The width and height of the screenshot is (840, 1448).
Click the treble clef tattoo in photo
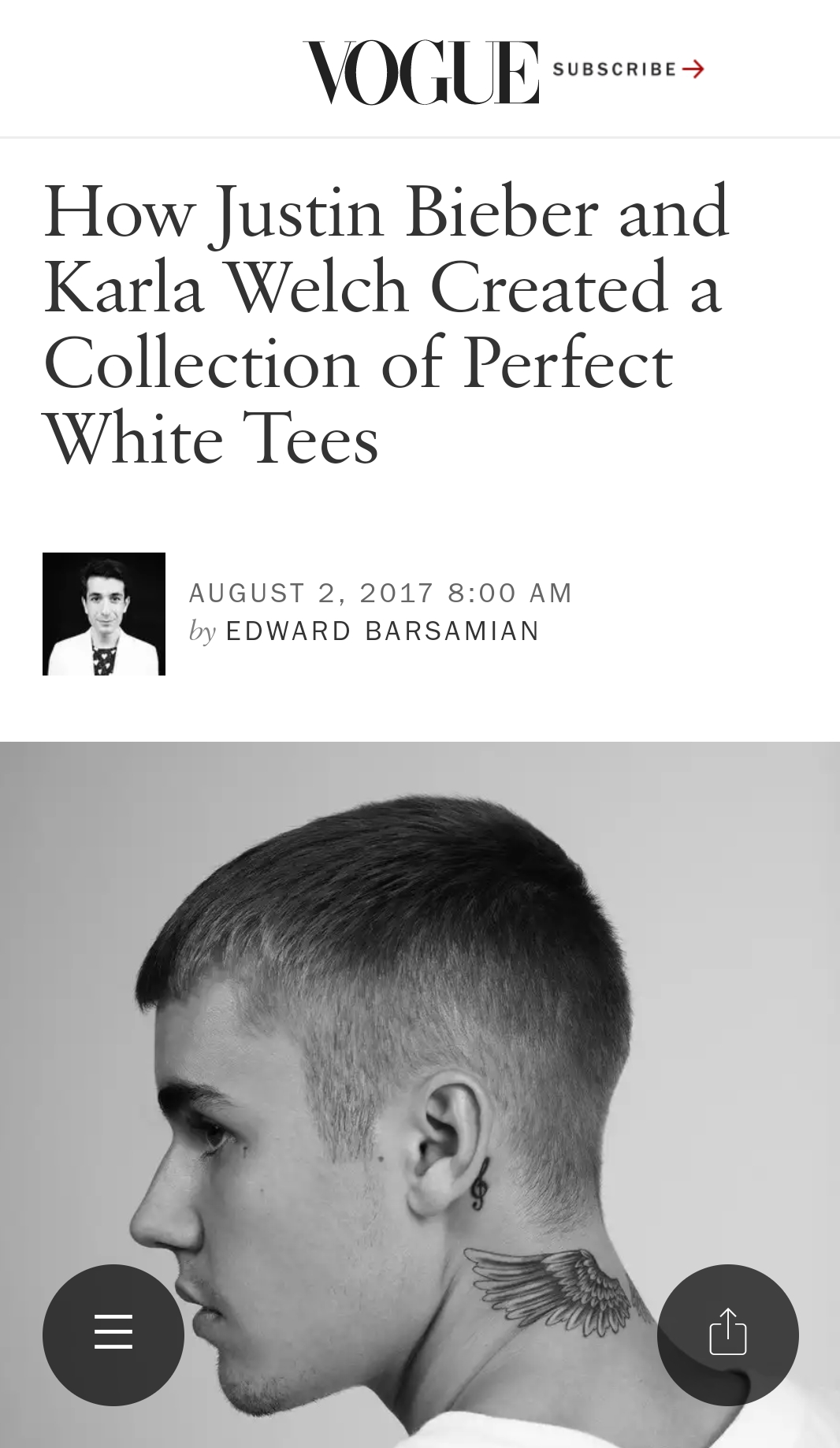click(x=479, y=1183)
